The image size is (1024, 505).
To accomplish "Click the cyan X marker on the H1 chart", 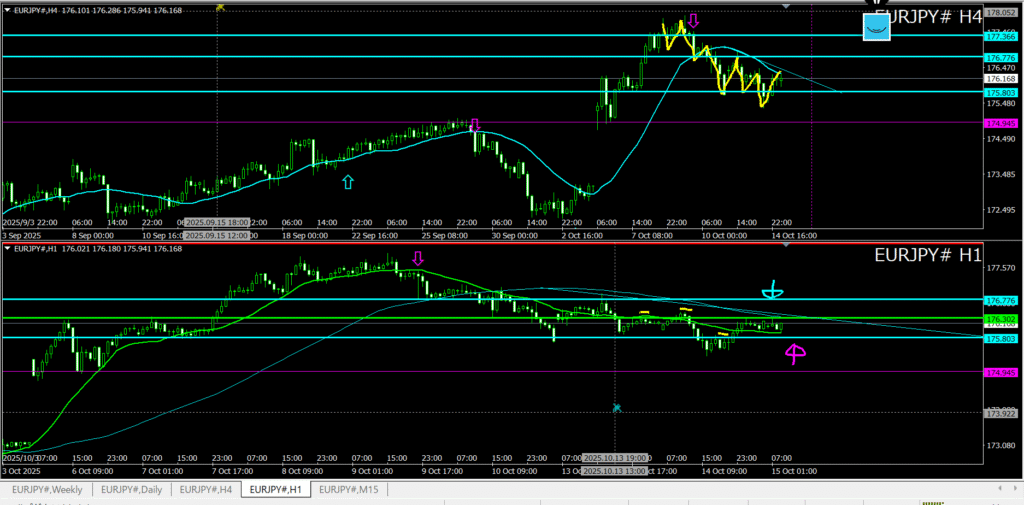I will [x=617, y=408].
